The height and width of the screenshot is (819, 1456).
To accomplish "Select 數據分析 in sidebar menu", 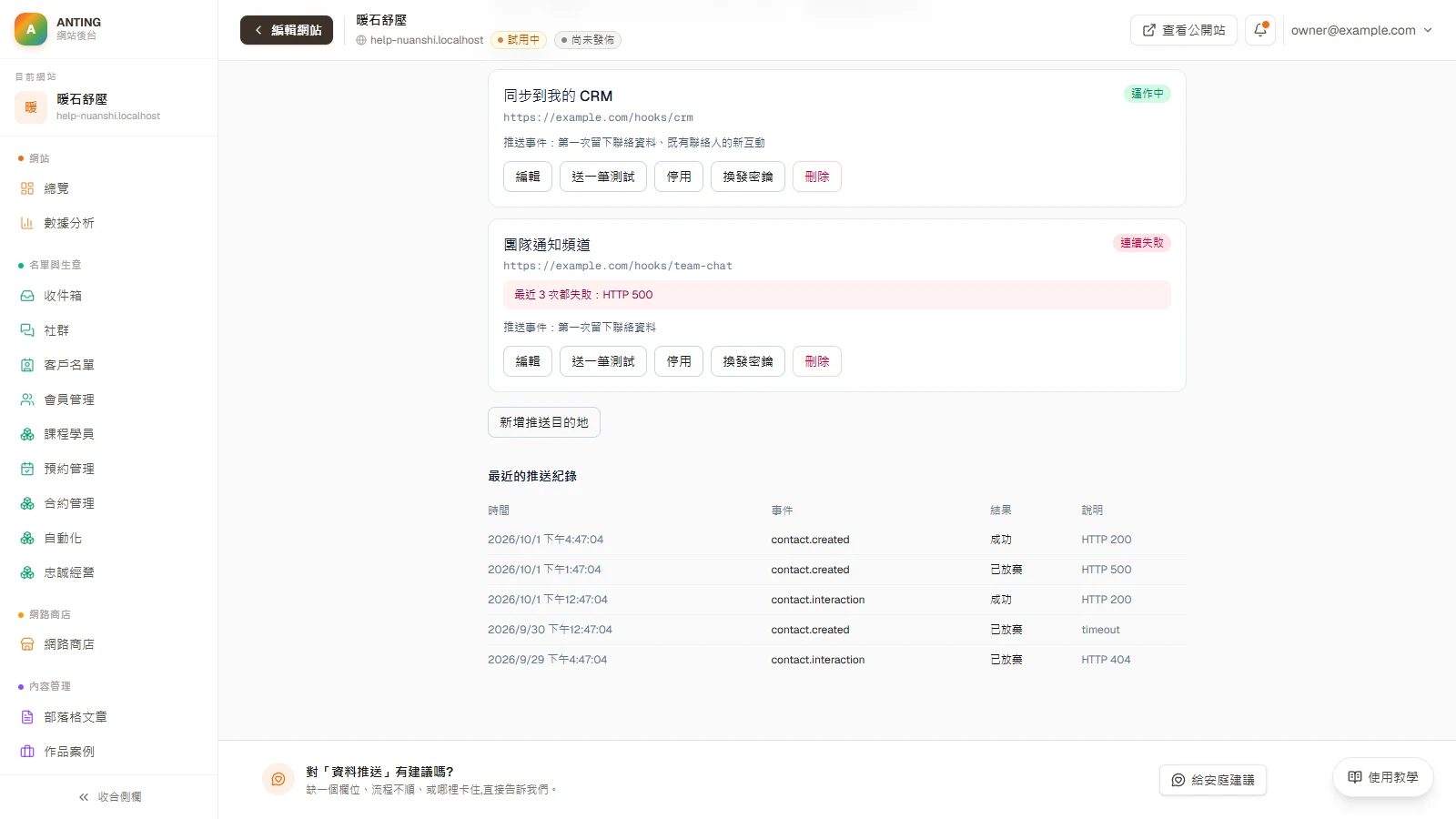I will coord(109,223).
